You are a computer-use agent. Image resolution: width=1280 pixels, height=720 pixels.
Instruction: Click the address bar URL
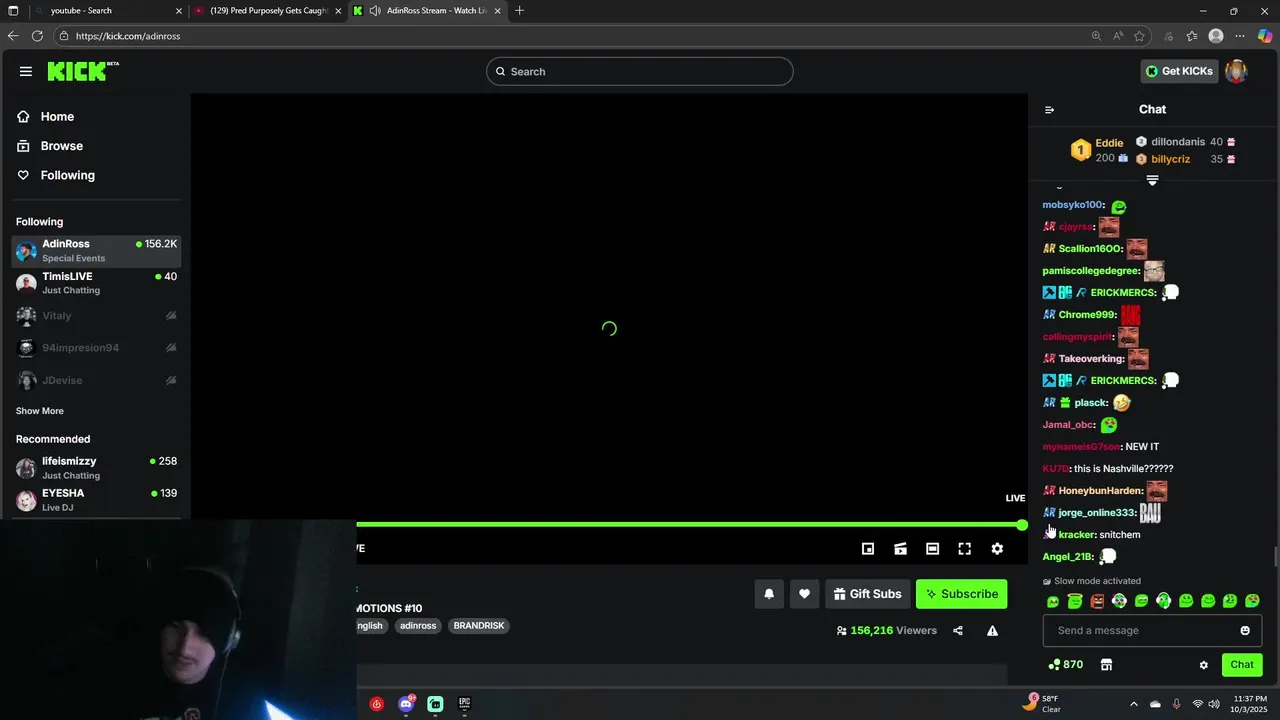[128, 36]
